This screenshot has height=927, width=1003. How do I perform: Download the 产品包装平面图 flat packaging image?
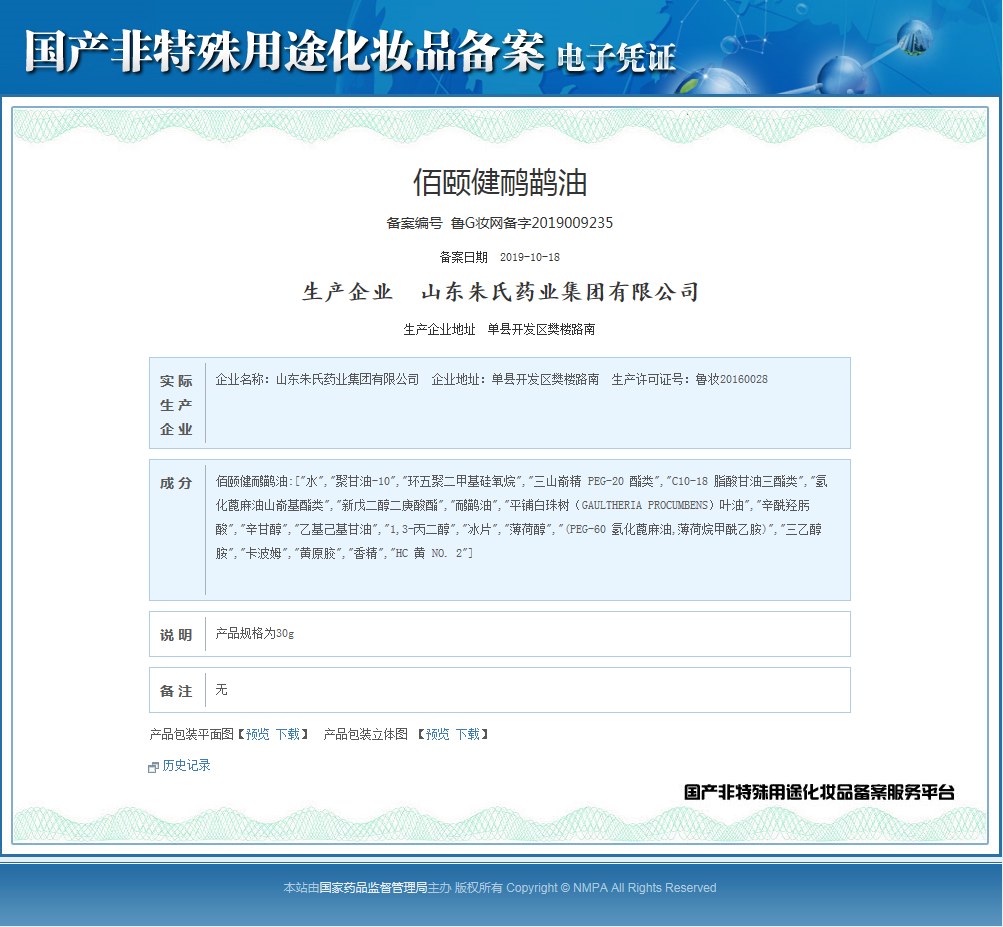287,733
